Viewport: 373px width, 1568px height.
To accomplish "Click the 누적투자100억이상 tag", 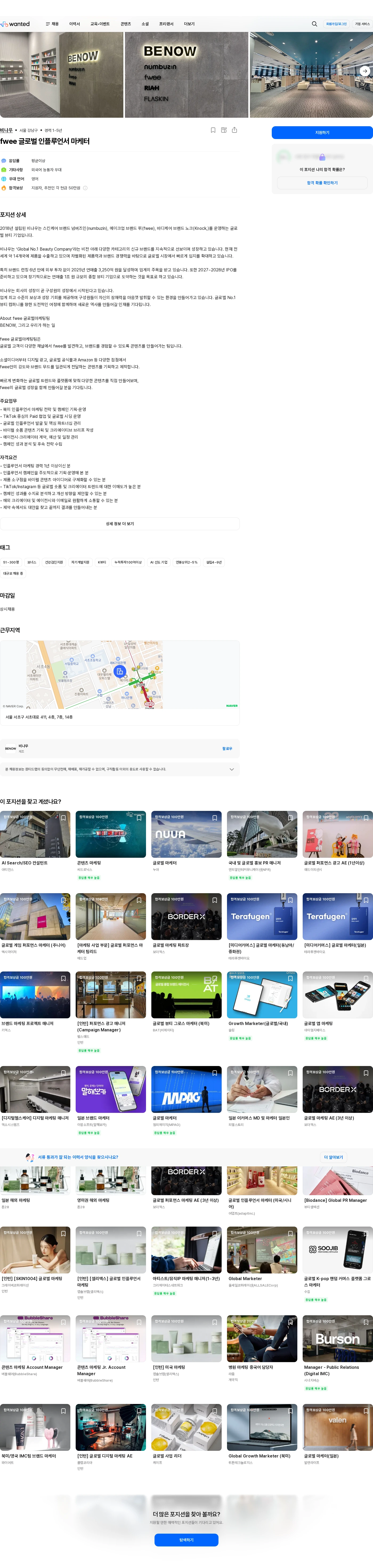I will click(x=128, y=562).
